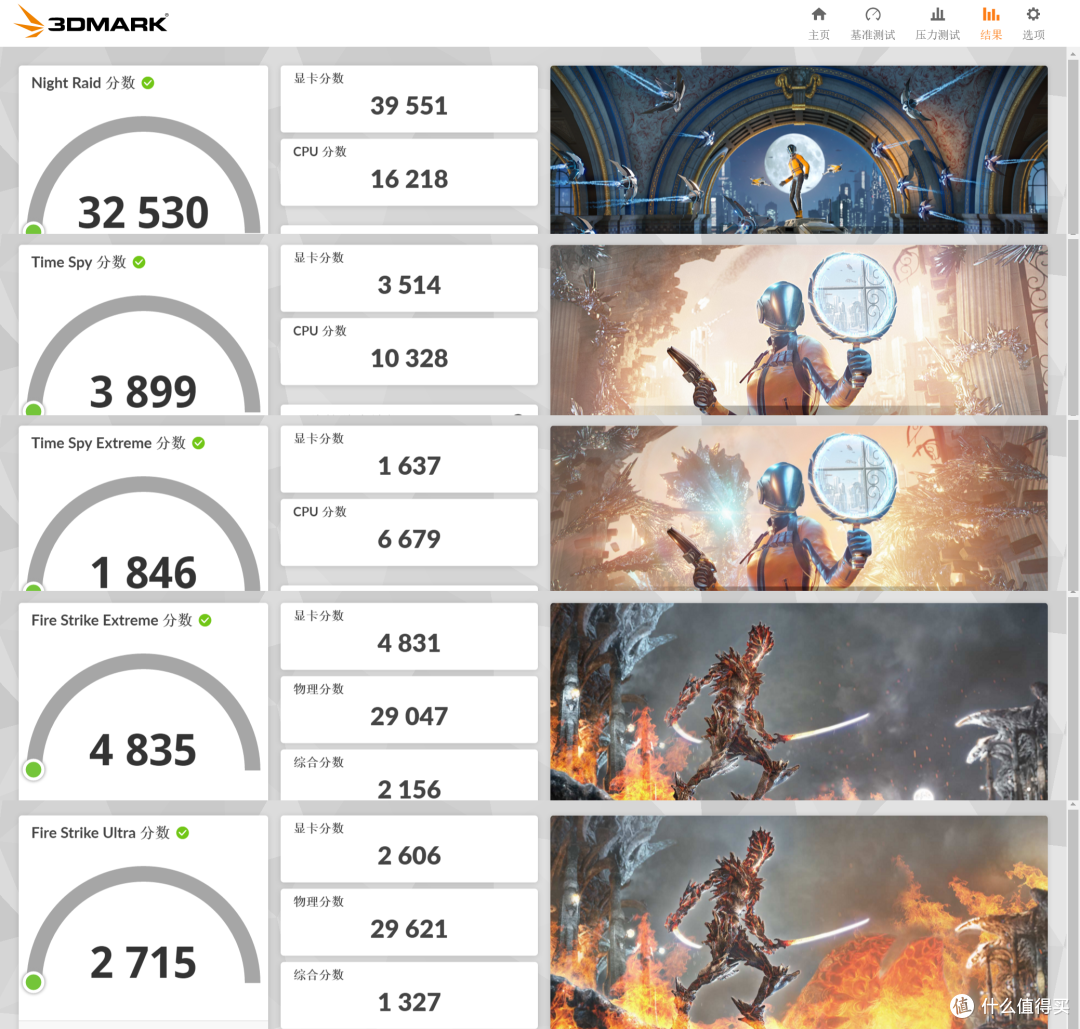Viewport: 1080px width, 1029px height.
Task: Click the Night Raid 分数 title
Action: click(83, 83)
